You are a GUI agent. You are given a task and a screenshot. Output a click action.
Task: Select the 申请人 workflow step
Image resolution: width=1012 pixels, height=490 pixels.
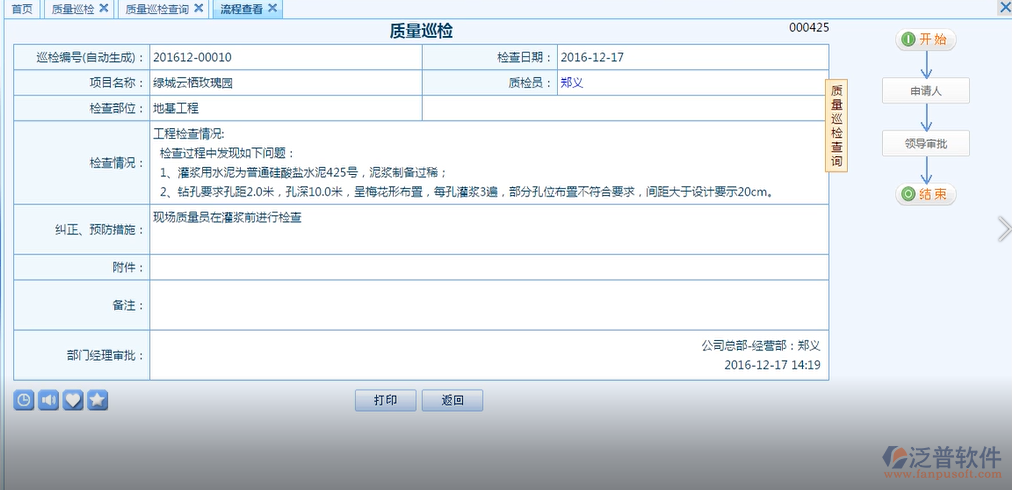[925, 91]
